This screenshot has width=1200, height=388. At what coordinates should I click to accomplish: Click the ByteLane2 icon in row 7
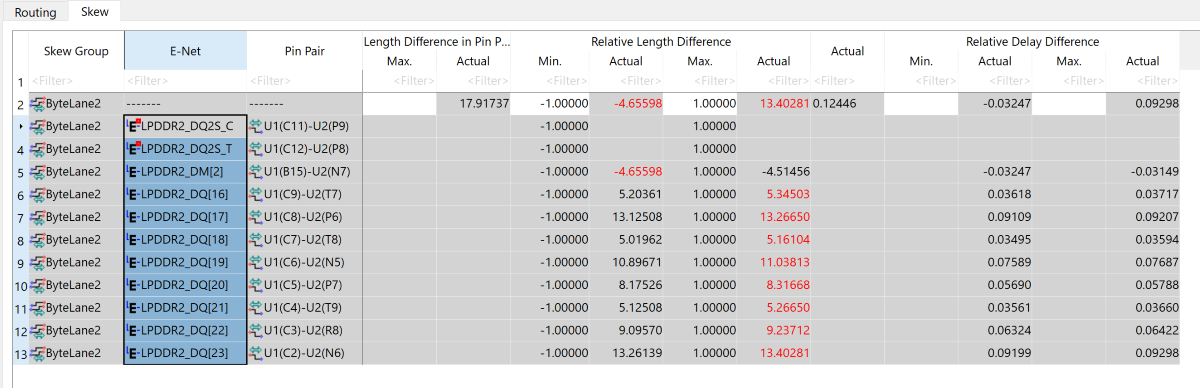tap(38, 217)
